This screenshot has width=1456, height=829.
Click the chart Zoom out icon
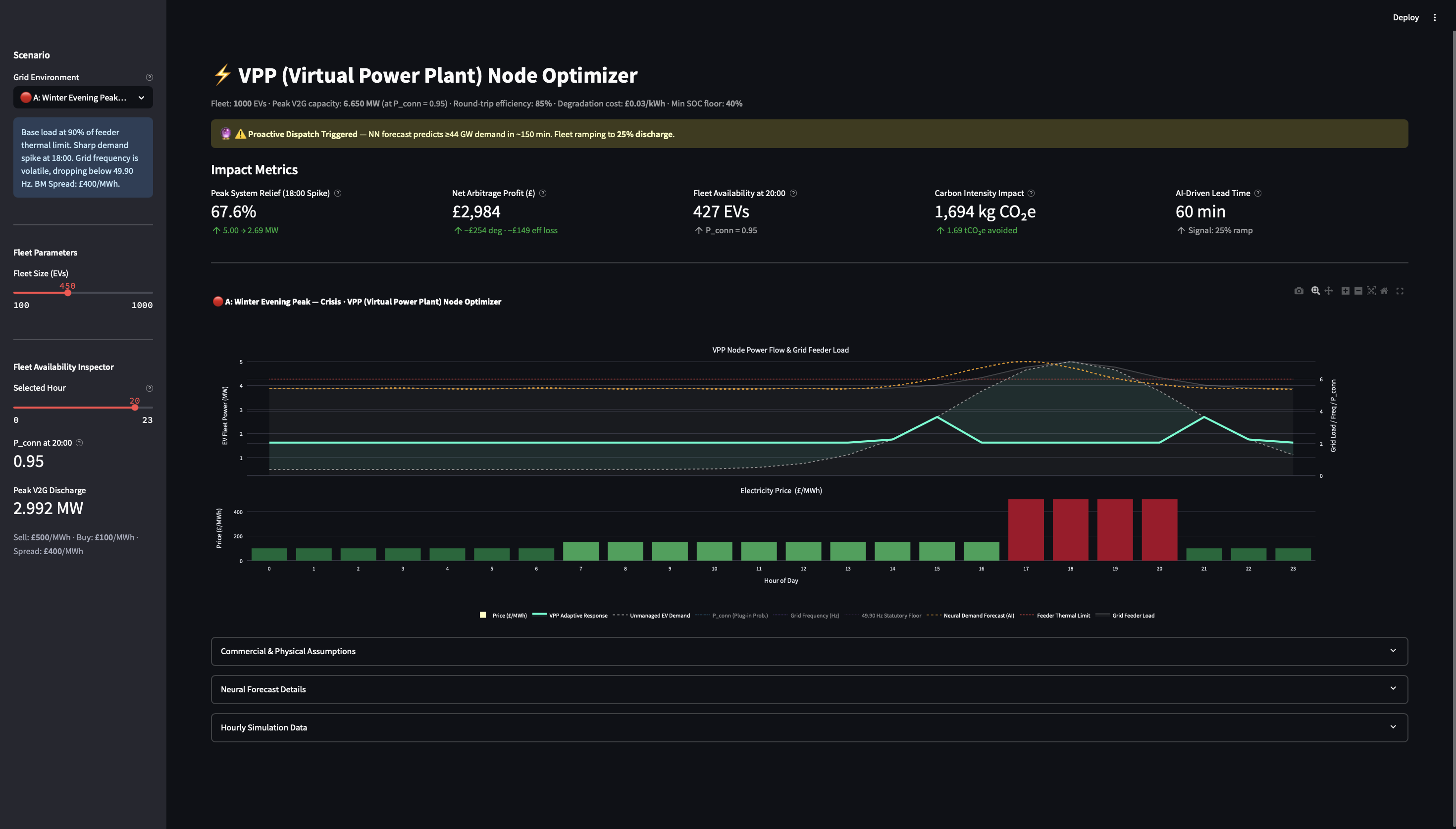coord(1358,291)
